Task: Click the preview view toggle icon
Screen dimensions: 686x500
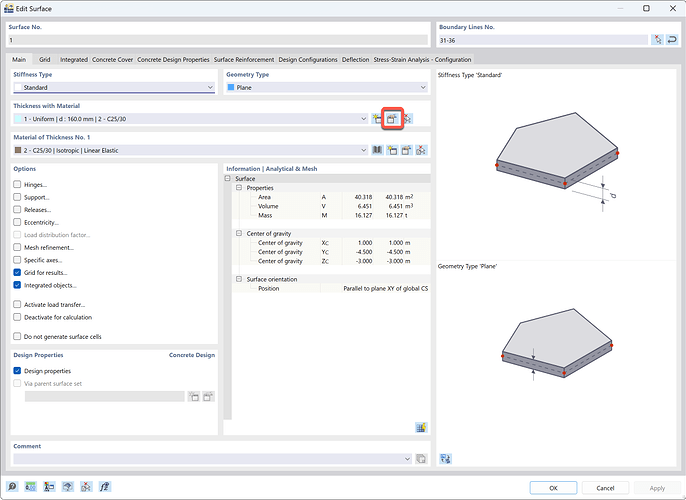Action: (x=445, y=458)
